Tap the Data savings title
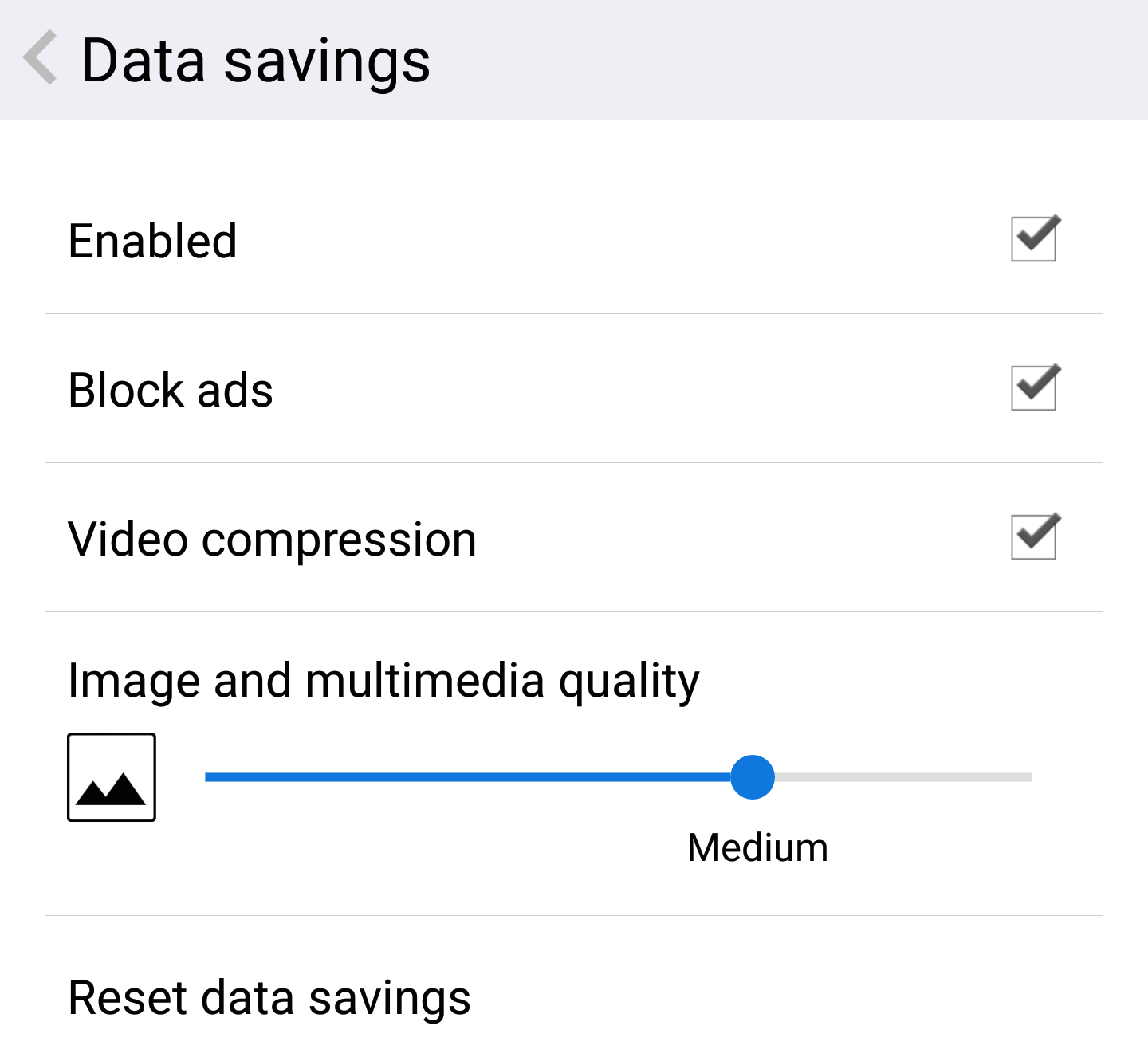Viewport: 1148px width, 1053px height. 256,61
